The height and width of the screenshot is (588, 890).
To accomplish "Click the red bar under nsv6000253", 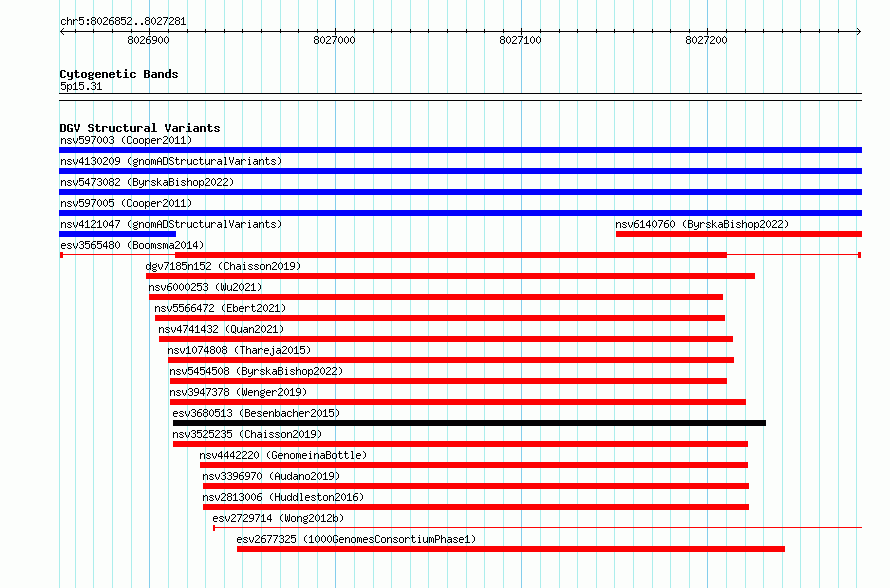I will click(436, 297).
